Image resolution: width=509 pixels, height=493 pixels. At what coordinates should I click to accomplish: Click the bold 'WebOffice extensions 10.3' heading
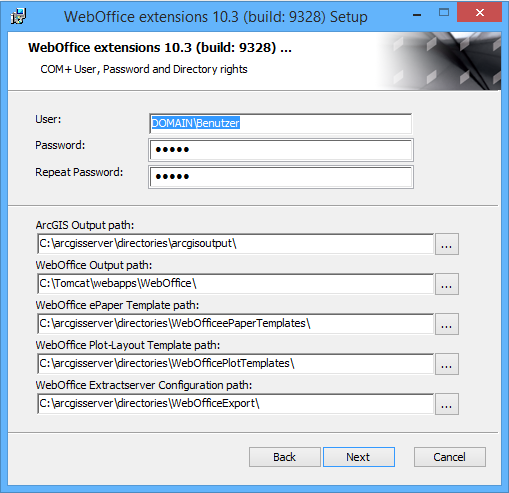(x=160, y=48)
